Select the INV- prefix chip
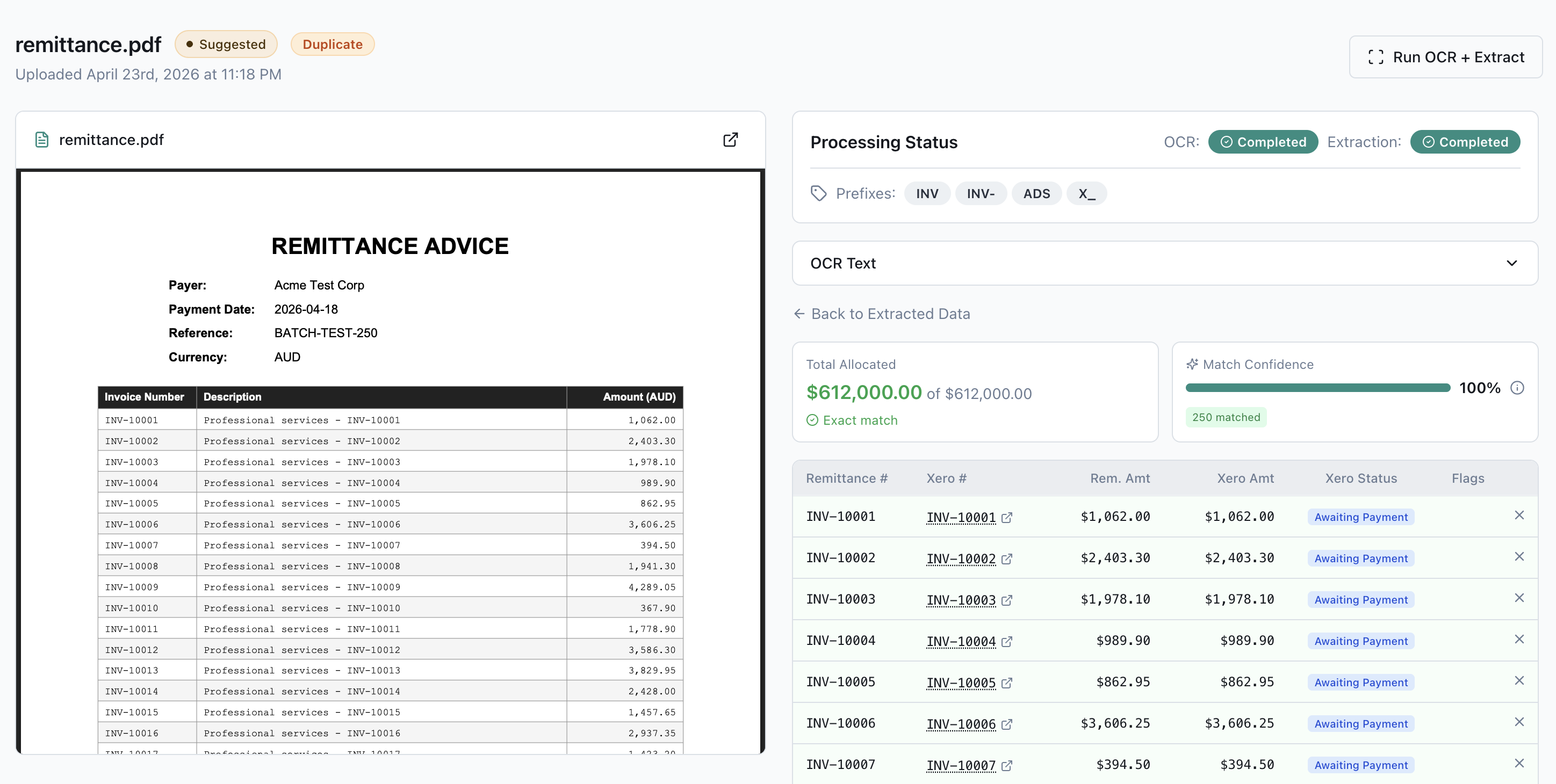 981,194
